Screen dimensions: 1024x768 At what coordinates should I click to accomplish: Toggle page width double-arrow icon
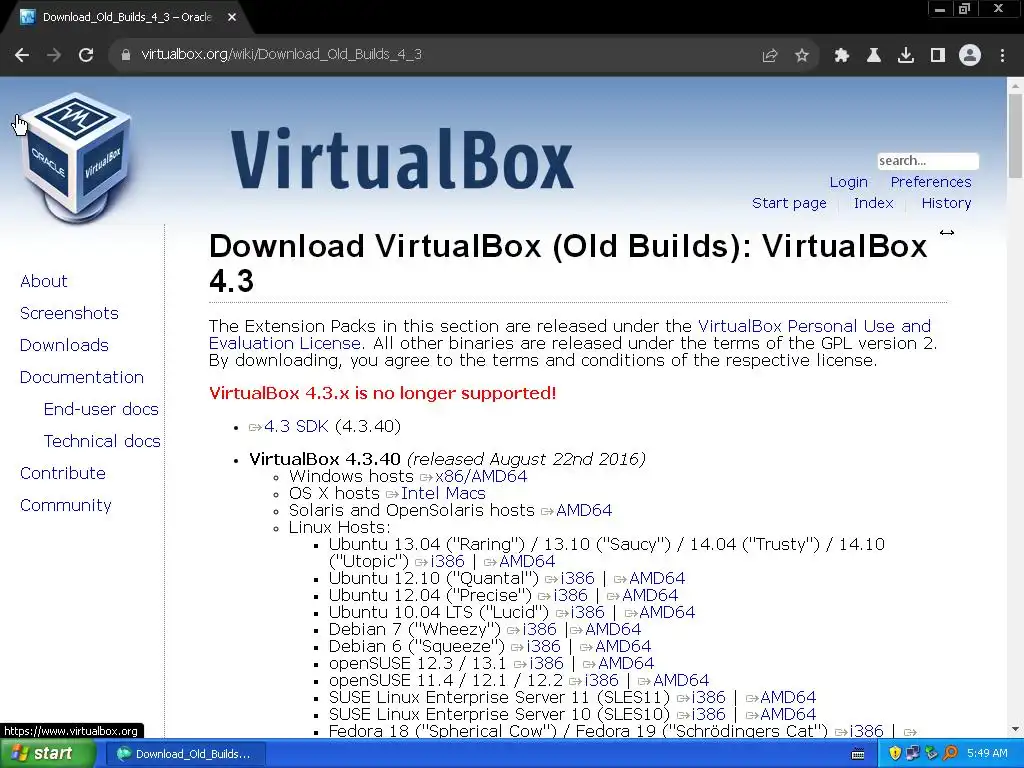pyautogui.click(x=946, y=232)
